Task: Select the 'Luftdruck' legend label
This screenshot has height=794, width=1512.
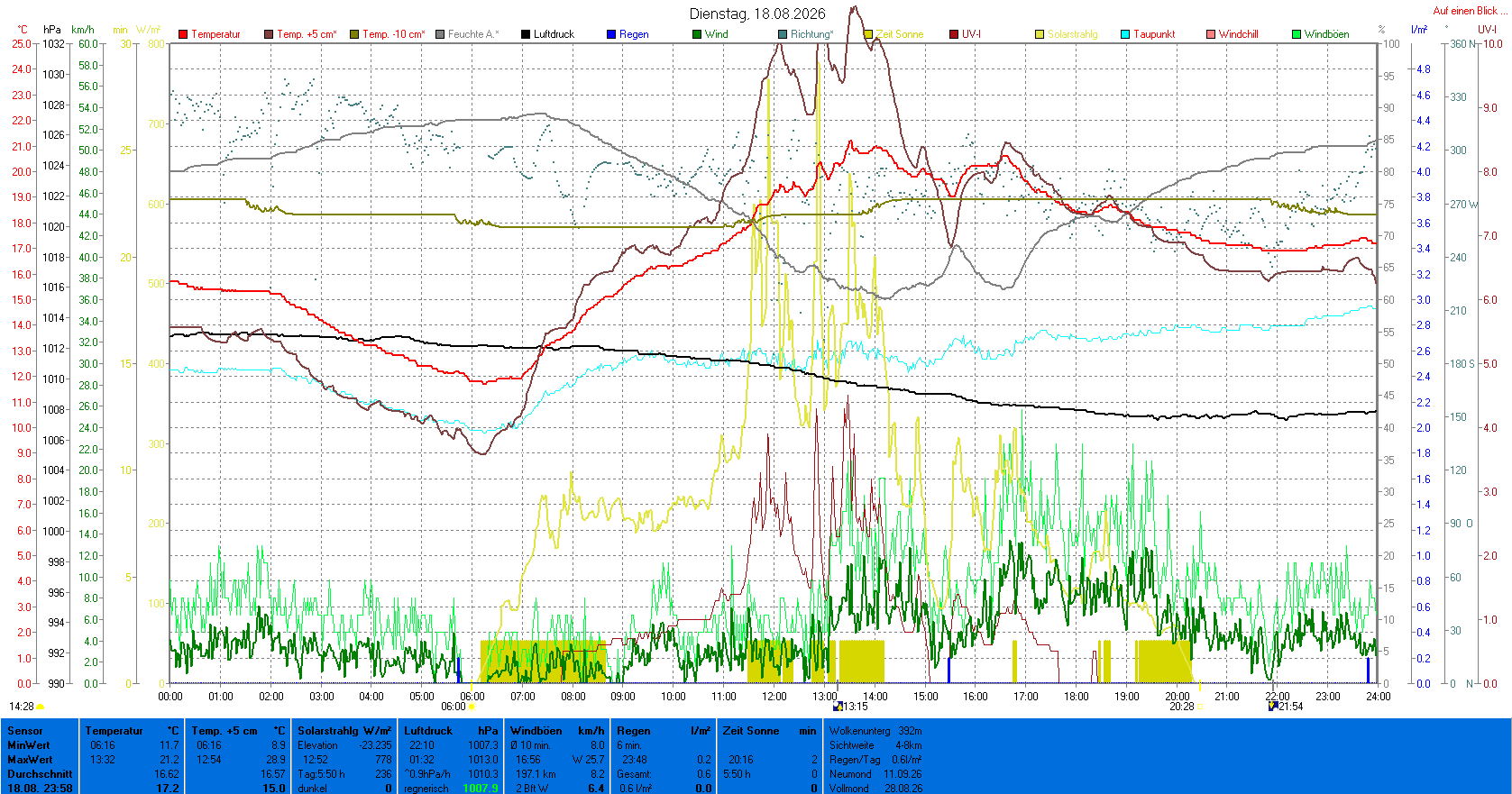Action: [554, 34]
